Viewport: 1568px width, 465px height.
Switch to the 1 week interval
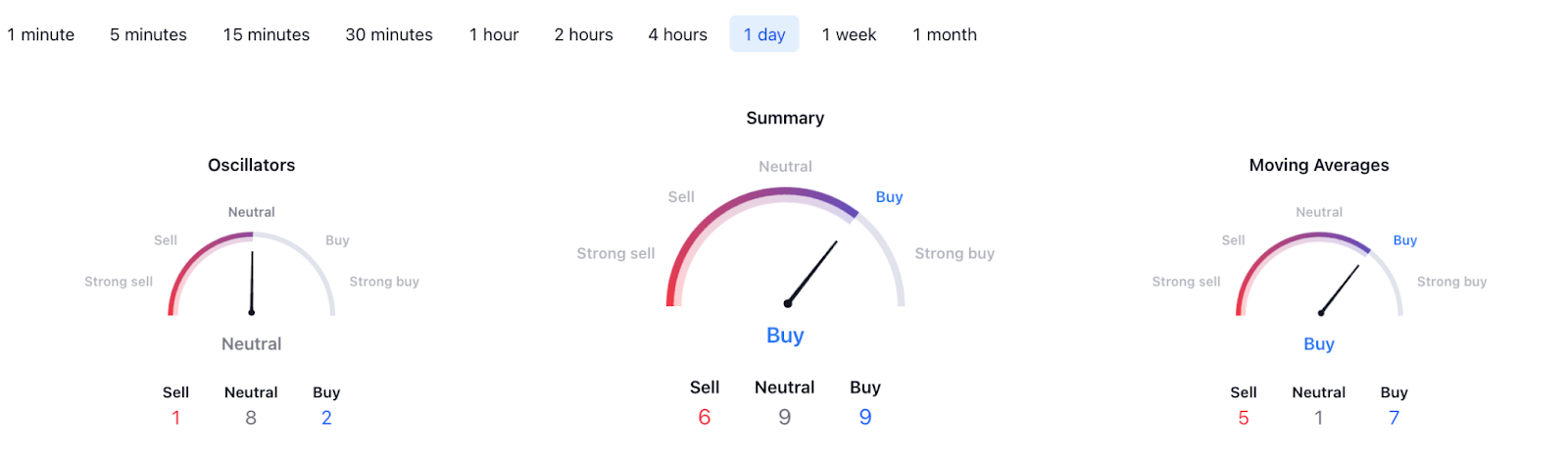[x=849, y=34]
